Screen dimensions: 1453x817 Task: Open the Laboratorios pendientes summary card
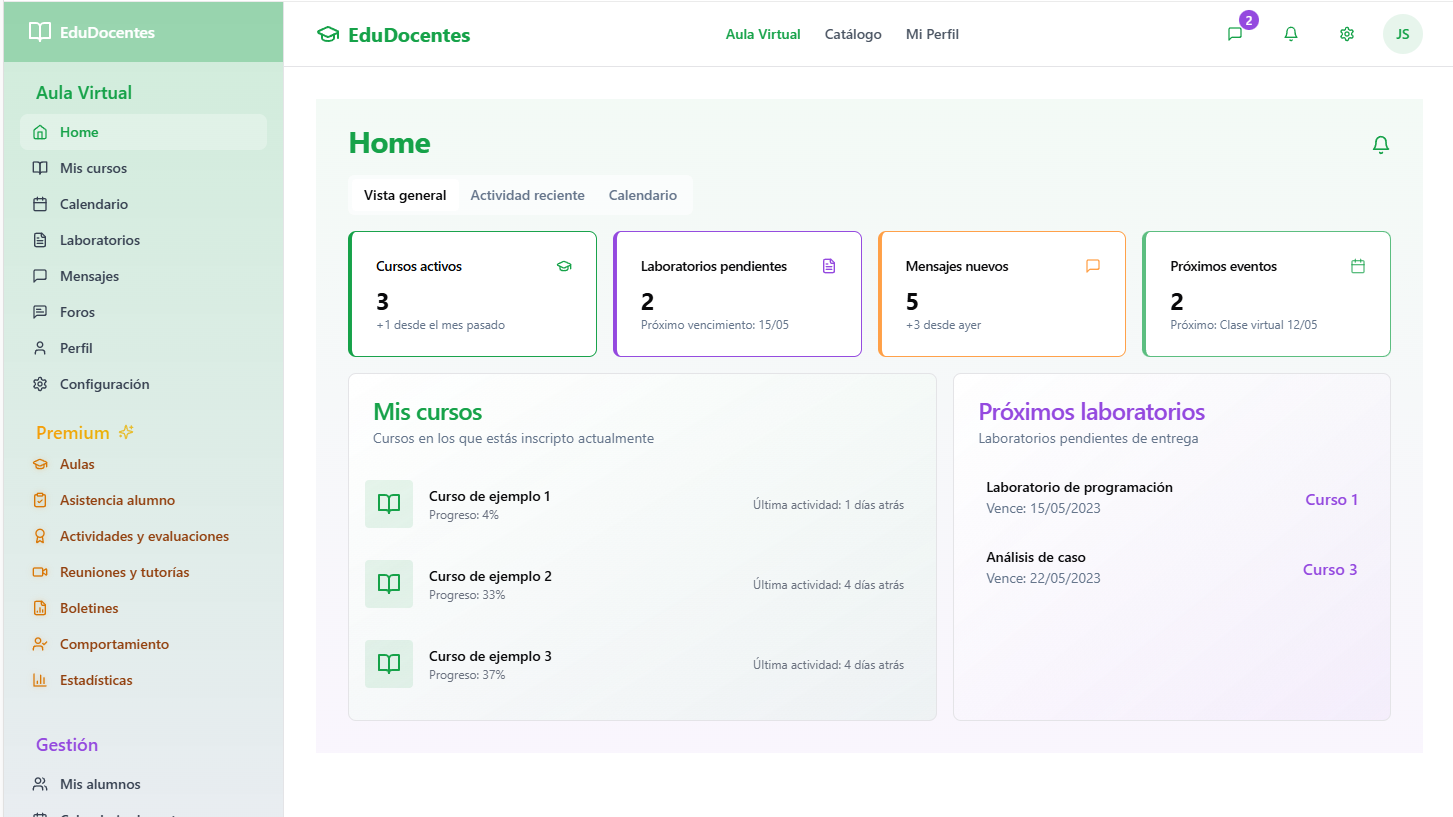click(737, 293)
